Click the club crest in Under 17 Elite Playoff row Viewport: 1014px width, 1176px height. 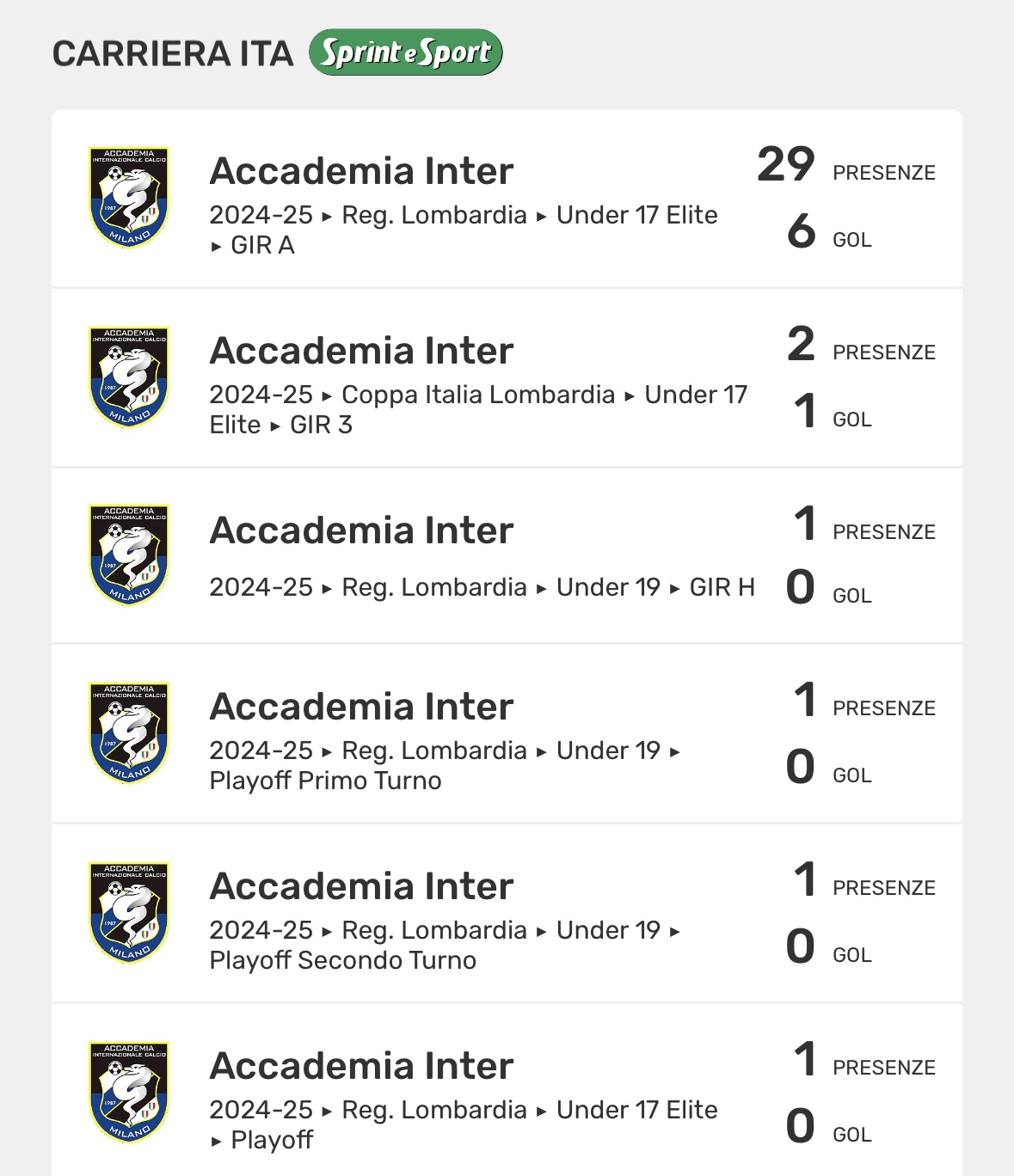point(129,1093)
